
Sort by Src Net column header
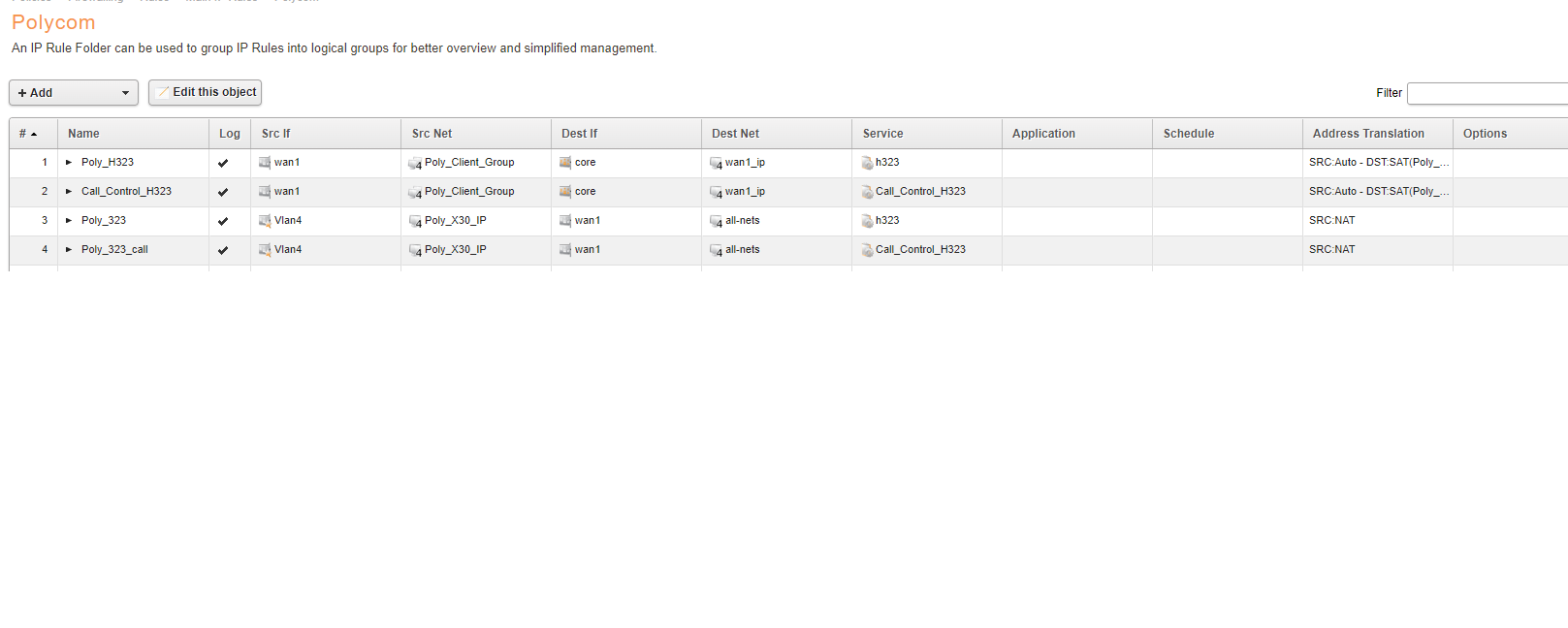pyautogui.click(x=476, y=134)
